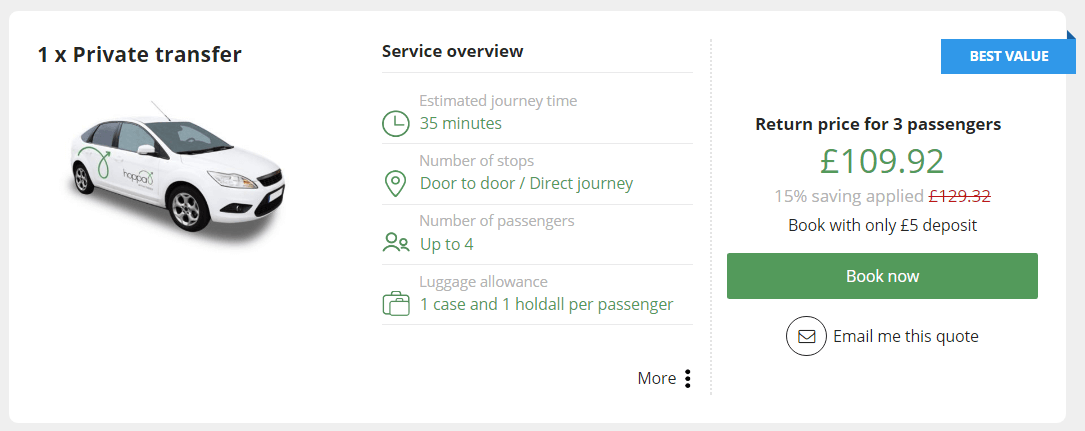Screen dimensions: 1085x431
Task: Expand the More service details
Action: coord(656,378)
